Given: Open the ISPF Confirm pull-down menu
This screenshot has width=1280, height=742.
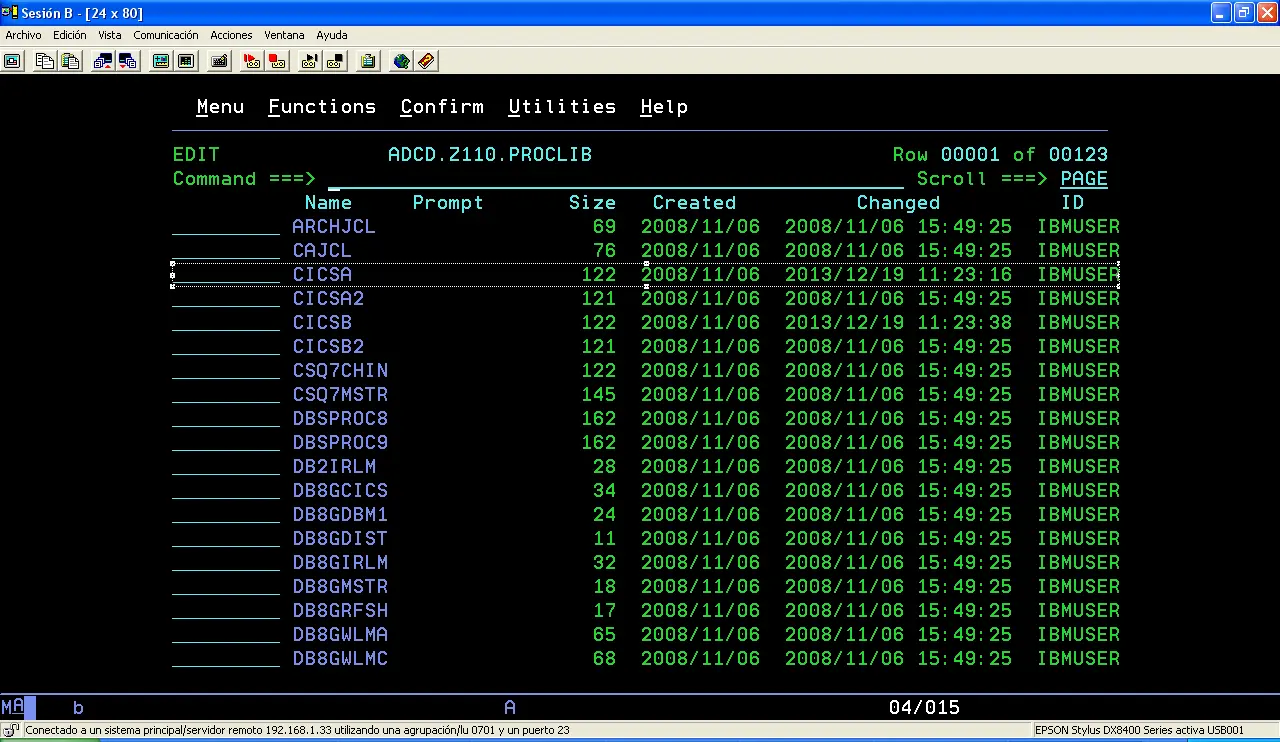Looking at the screenshot, I should (442, 107).
